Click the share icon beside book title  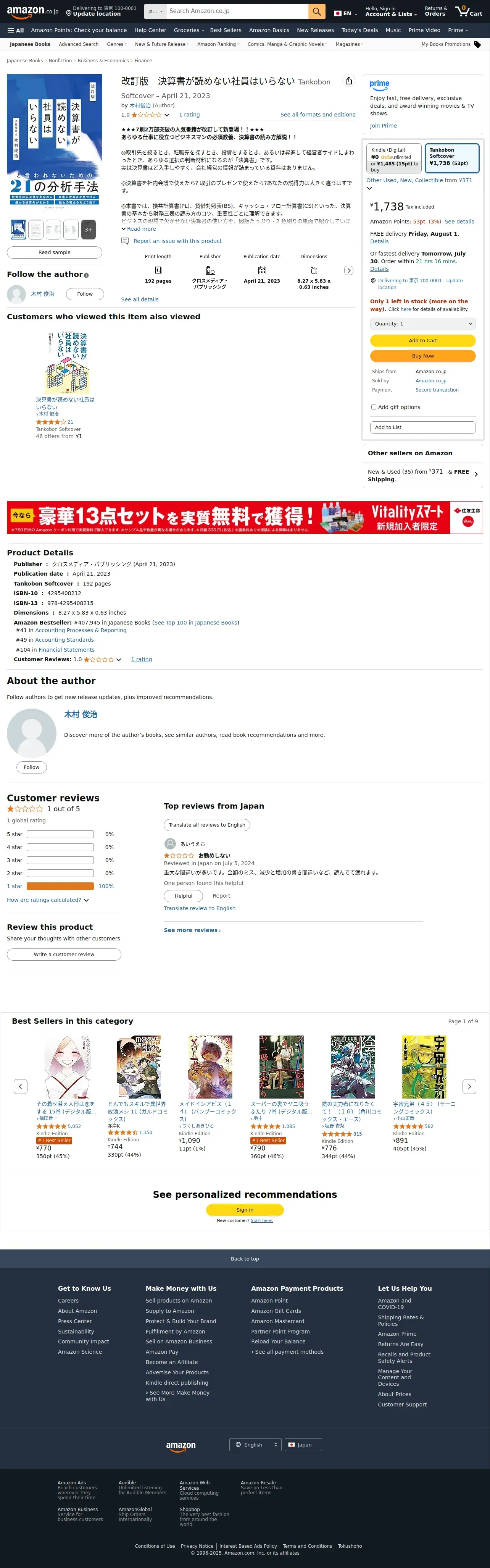(348, 81)
